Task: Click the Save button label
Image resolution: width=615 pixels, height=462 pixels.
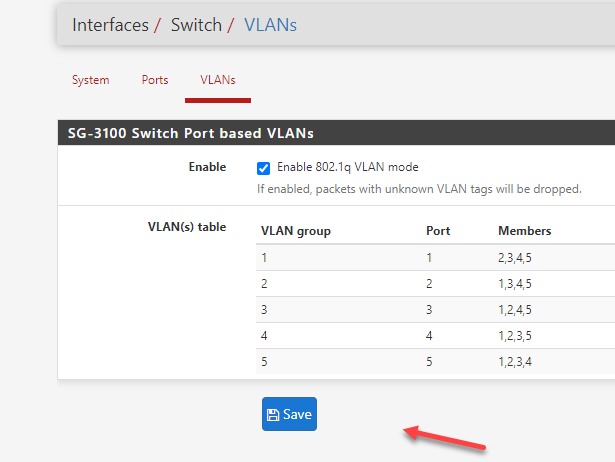Action: (x=297, y=415)
